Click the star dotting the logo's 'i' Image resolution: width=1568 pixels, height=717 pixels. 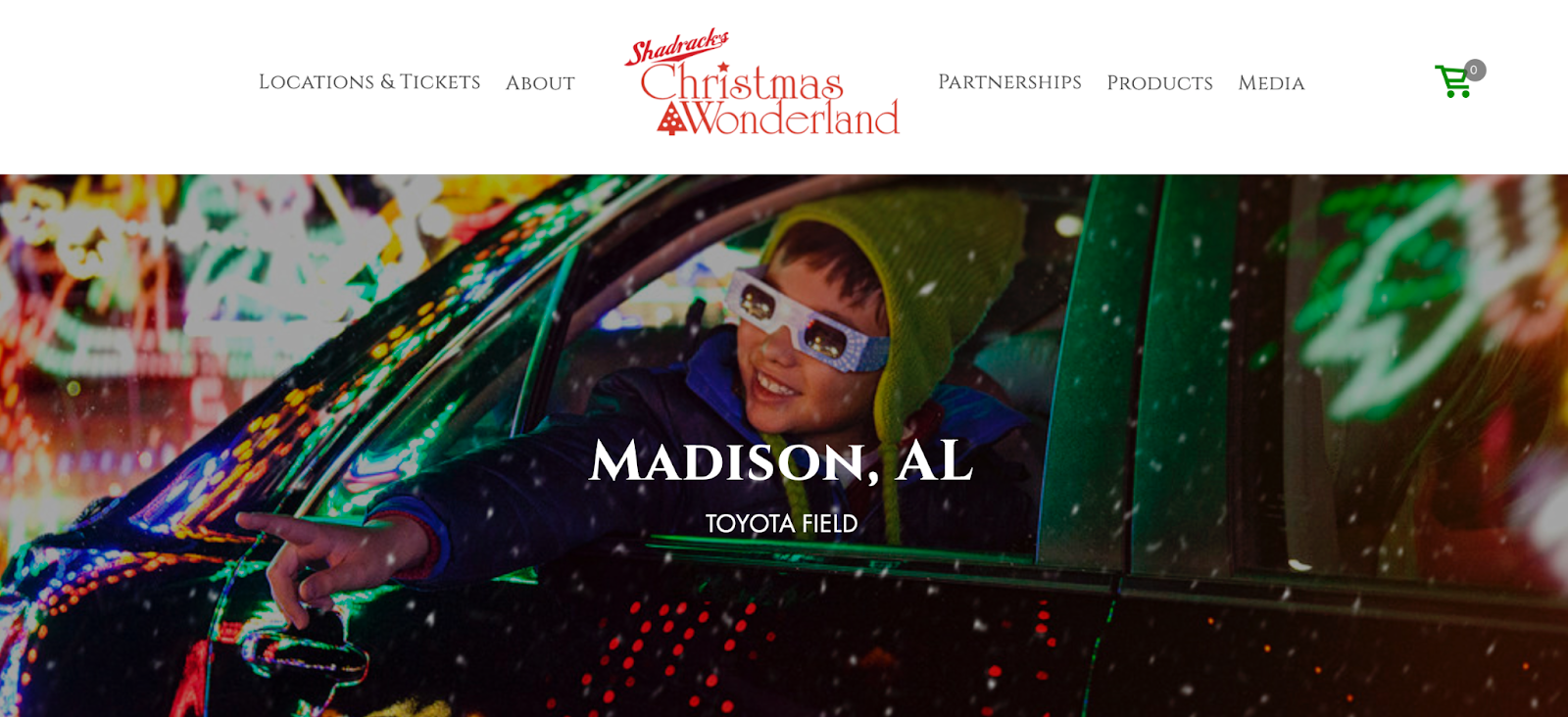(x=723, y=68)
